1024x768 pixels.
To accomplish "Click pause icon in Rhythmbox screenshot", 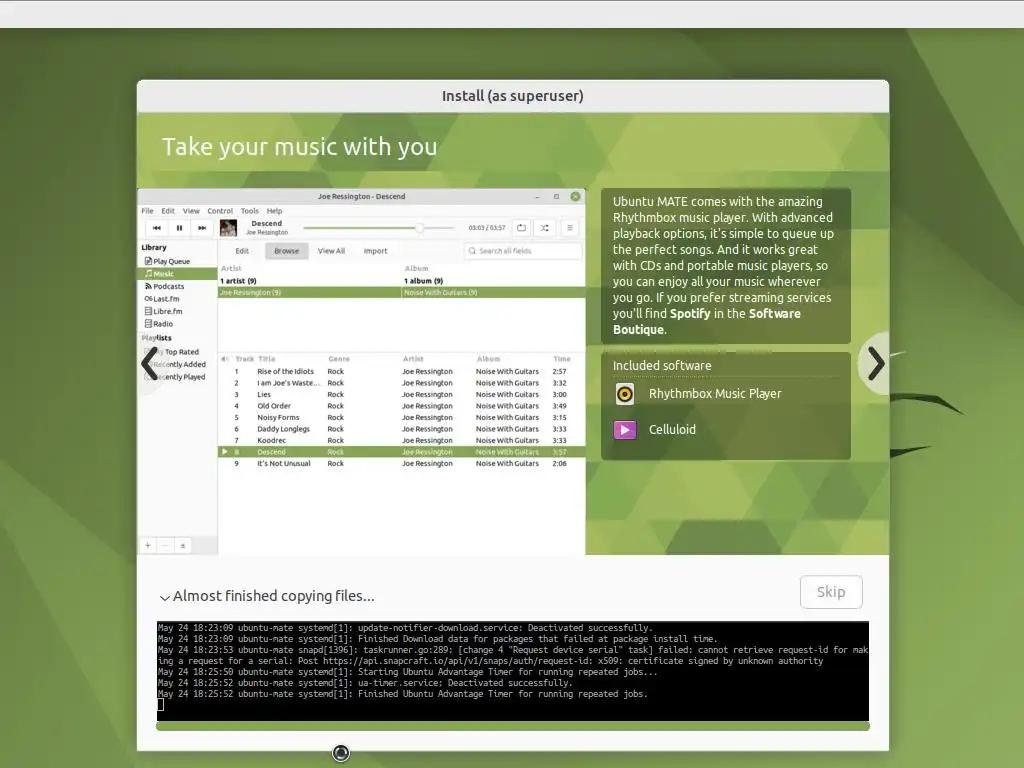I will coord(180,228).
